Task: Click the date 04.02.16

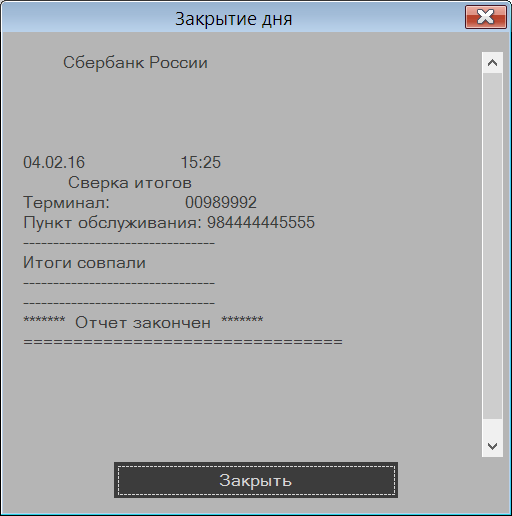Action: [54, 162]
